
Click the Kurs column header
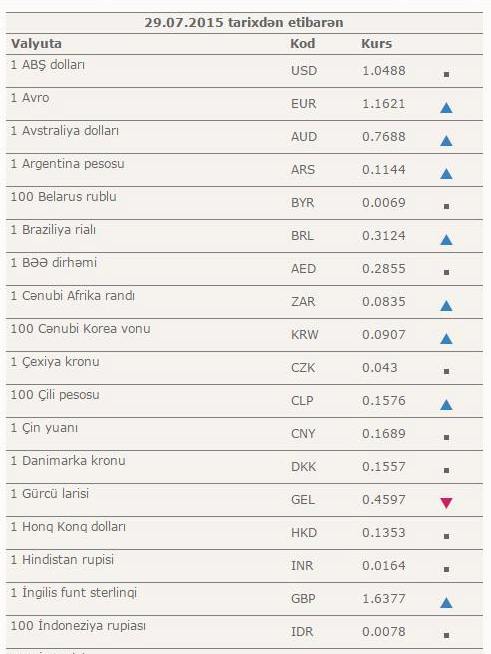coord(376,43)
